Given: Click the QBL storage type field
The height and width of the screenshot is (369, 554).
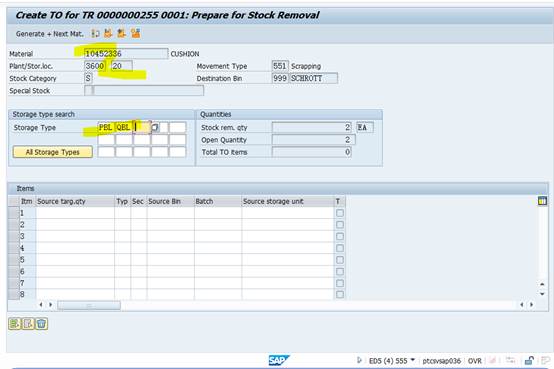Looking at the screenshot, I should tap(124, 127).
